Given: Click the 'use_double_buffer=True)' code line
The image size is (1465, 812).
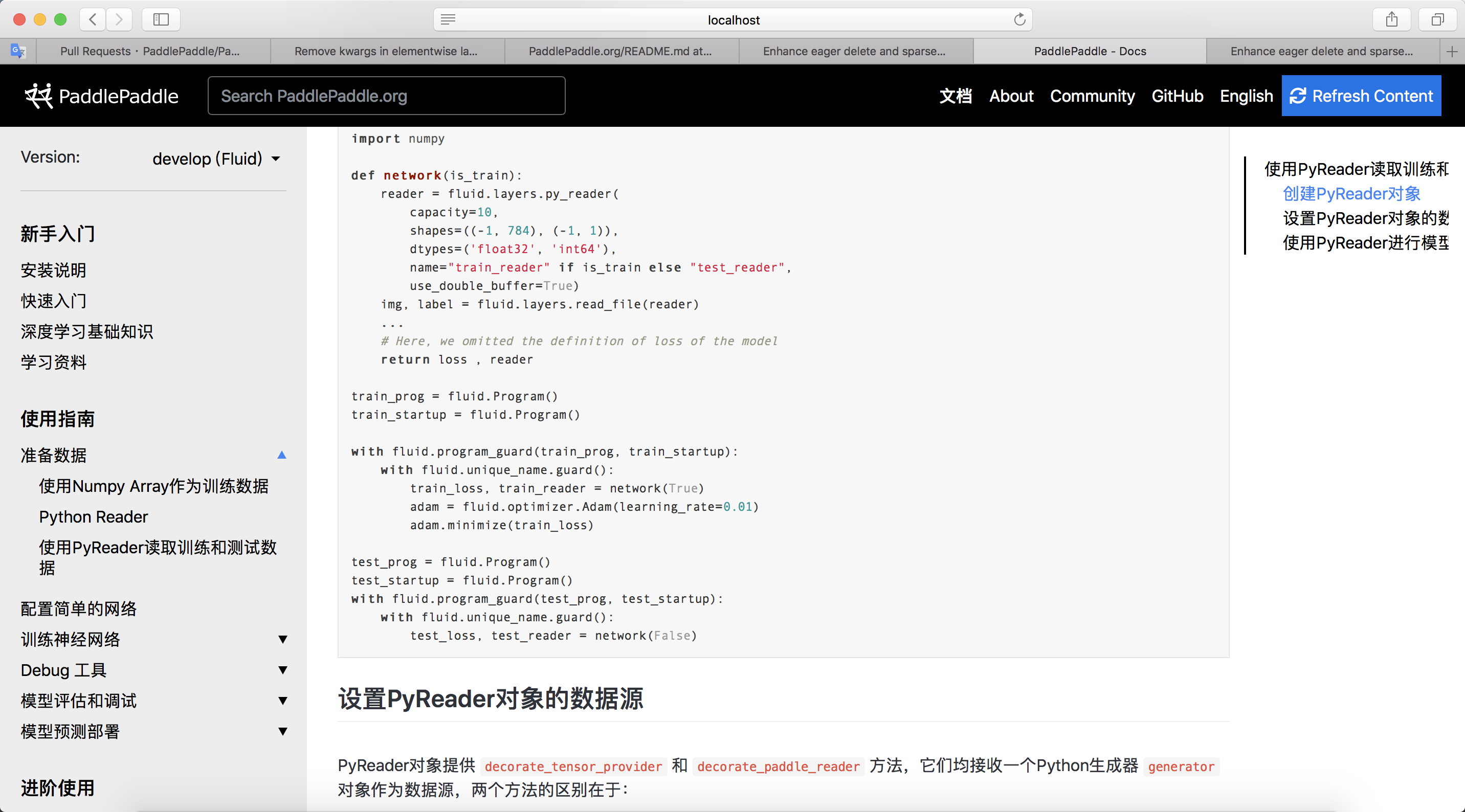Looking at the screenshot, I should pos(494,285).
